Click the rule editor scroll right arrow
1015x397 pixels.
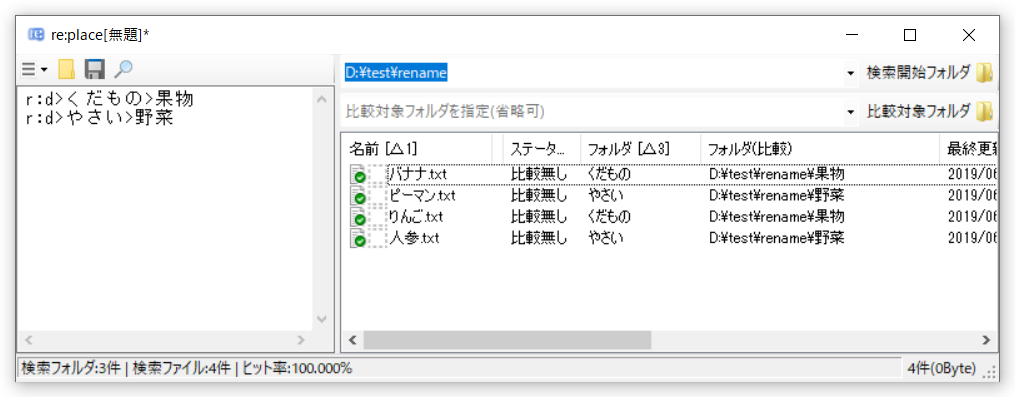tap(300, 340)
